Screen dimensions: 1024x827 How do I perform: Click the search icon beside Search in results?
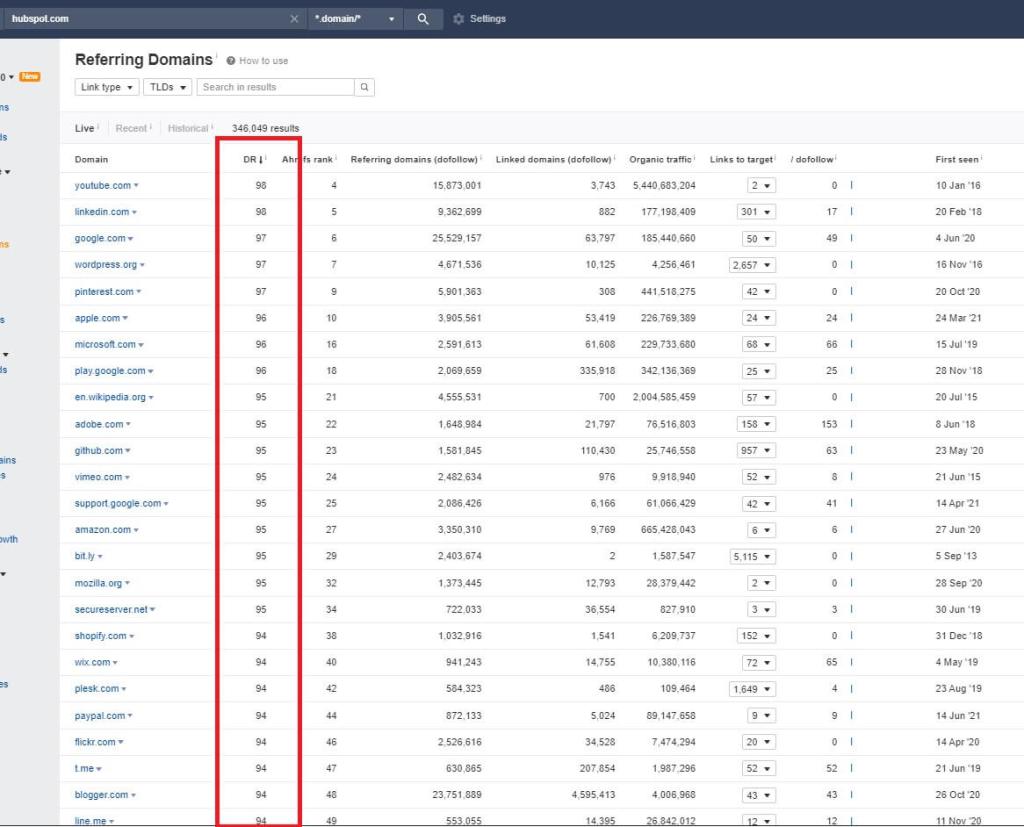(x=364, y=87)
